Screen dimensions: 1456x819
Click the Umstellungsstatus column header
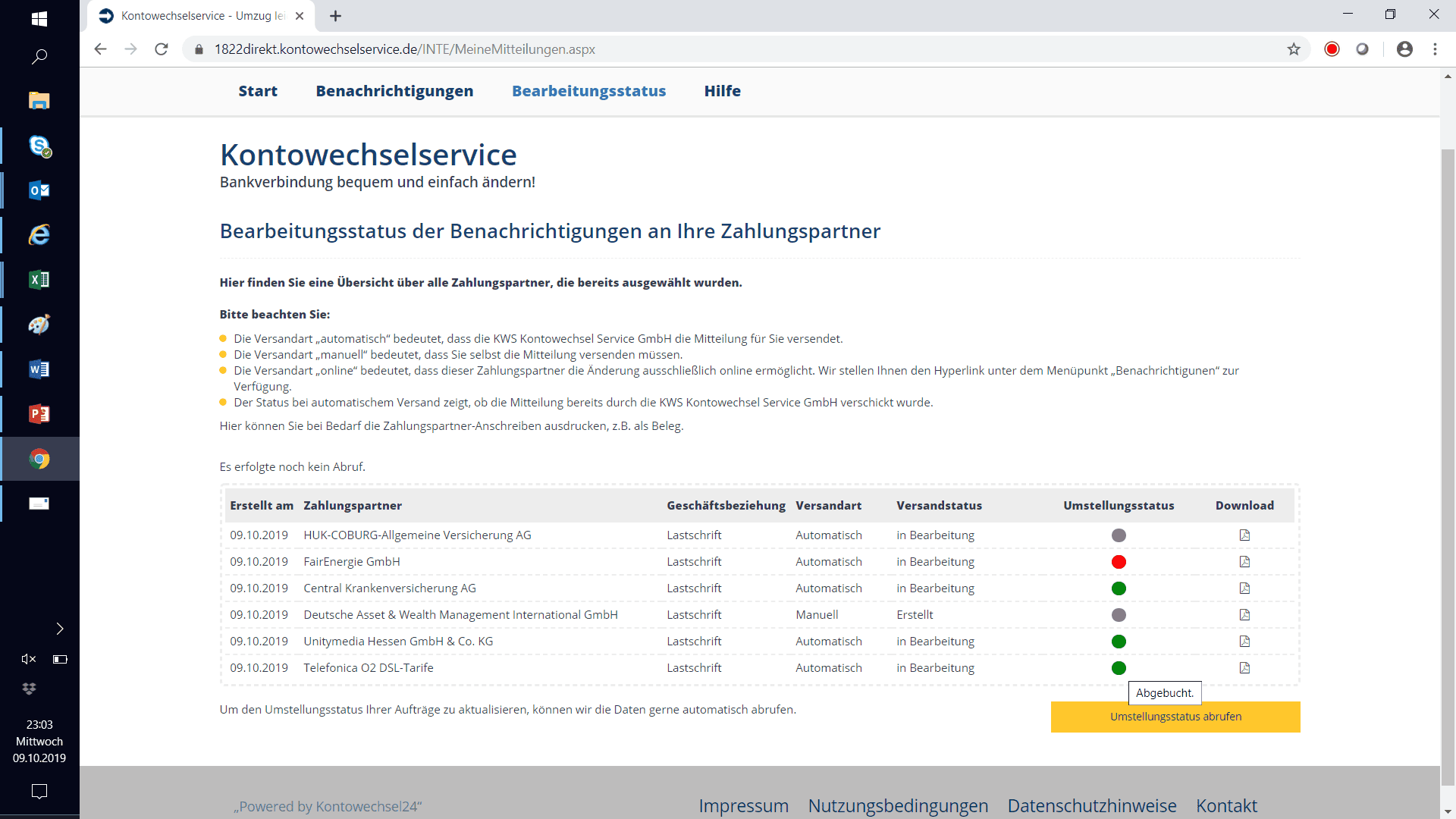[1119, 506]
